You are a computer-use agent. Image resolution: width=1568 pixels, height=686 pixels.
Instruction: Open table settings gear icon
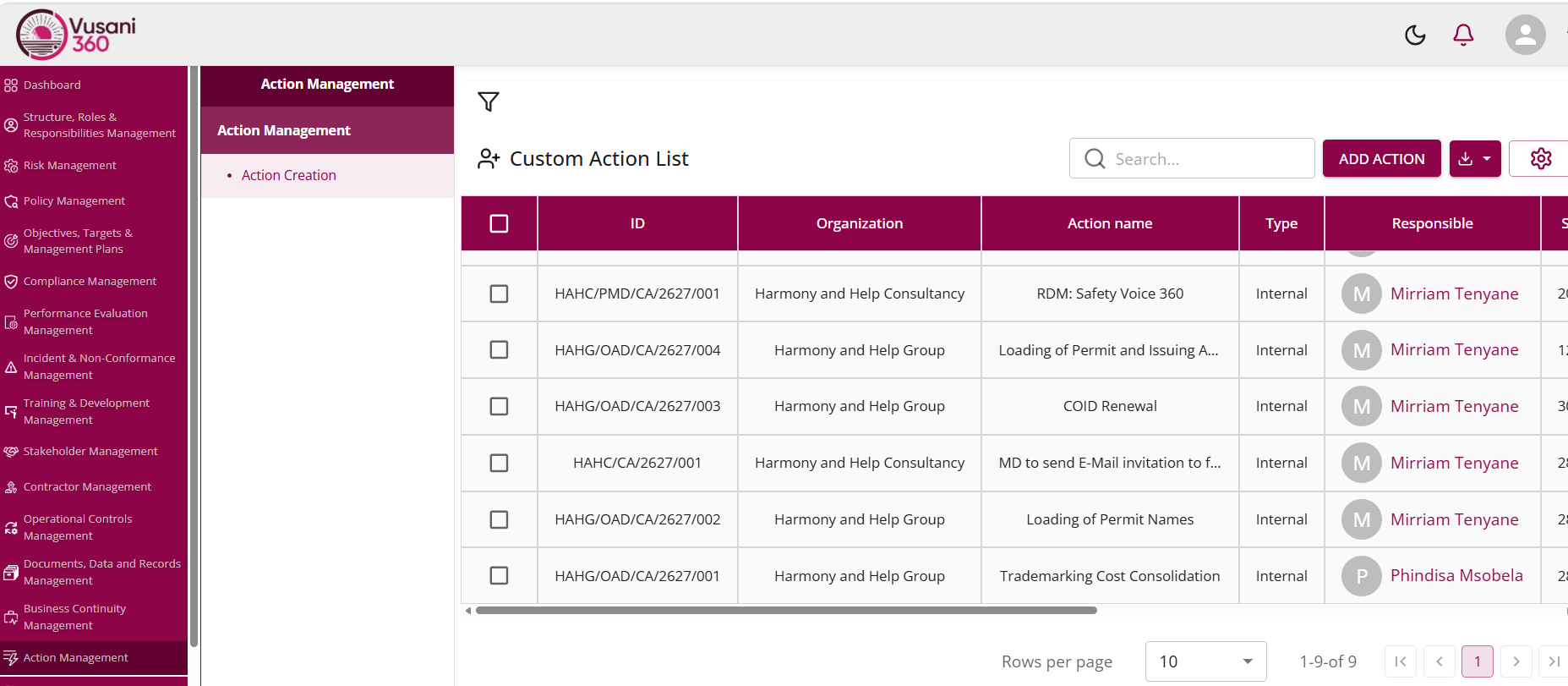1540,158
